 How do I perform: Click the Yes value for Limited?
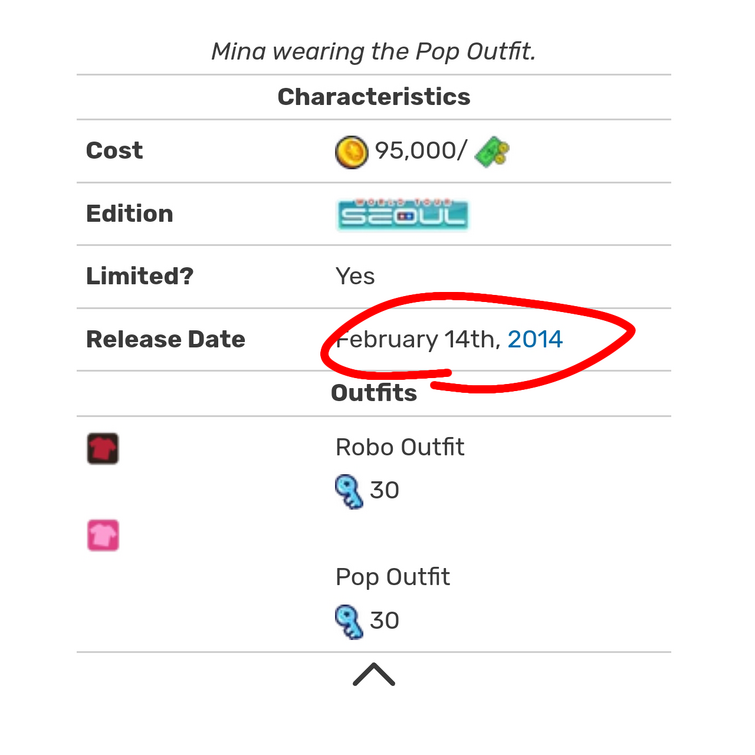coord(355,276)
